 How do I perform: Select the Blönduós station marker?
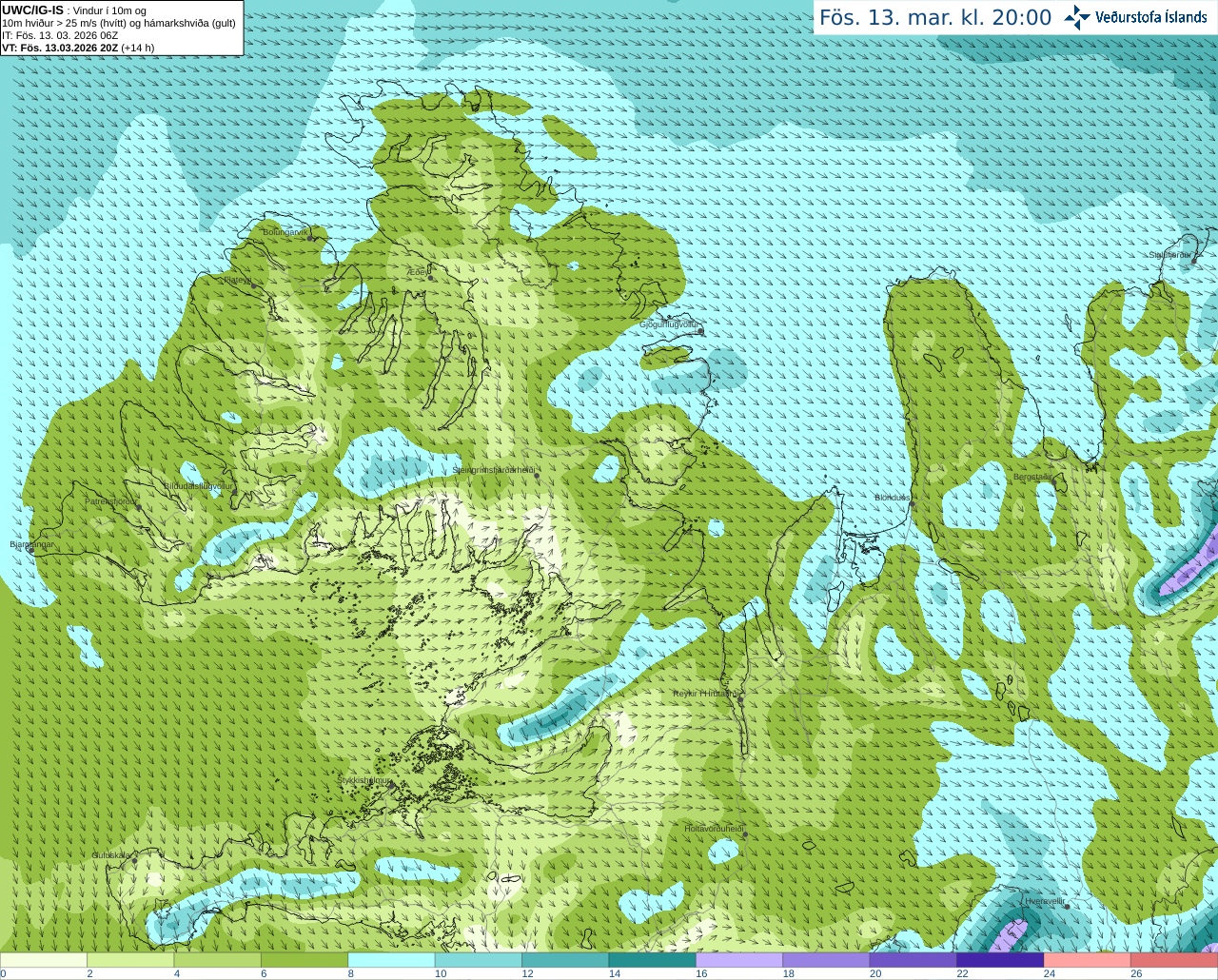pos(912,504)
